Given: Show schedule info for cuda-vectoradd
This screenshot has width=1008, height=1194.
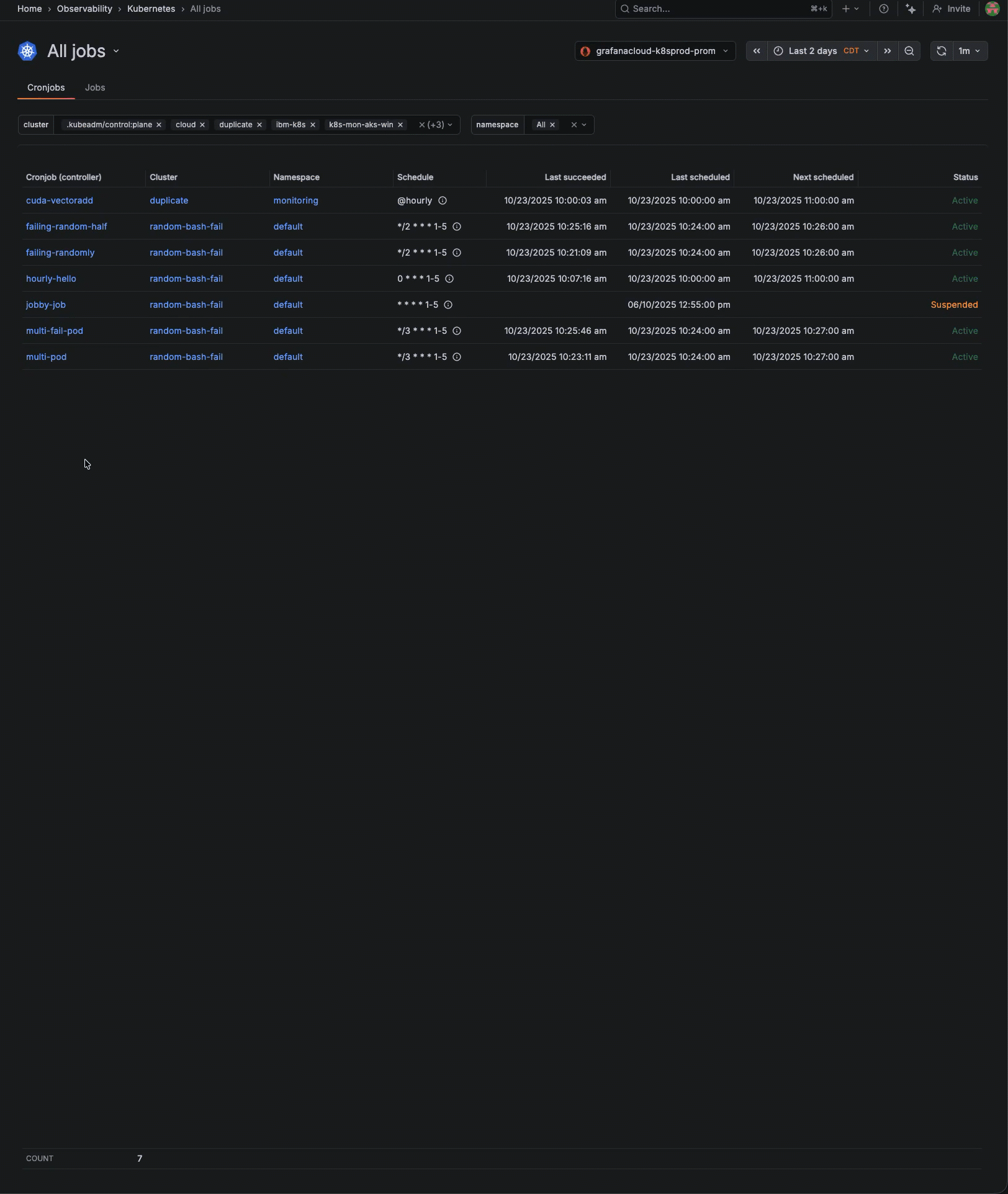Looking at the screenshot, I should coord(443,200).
